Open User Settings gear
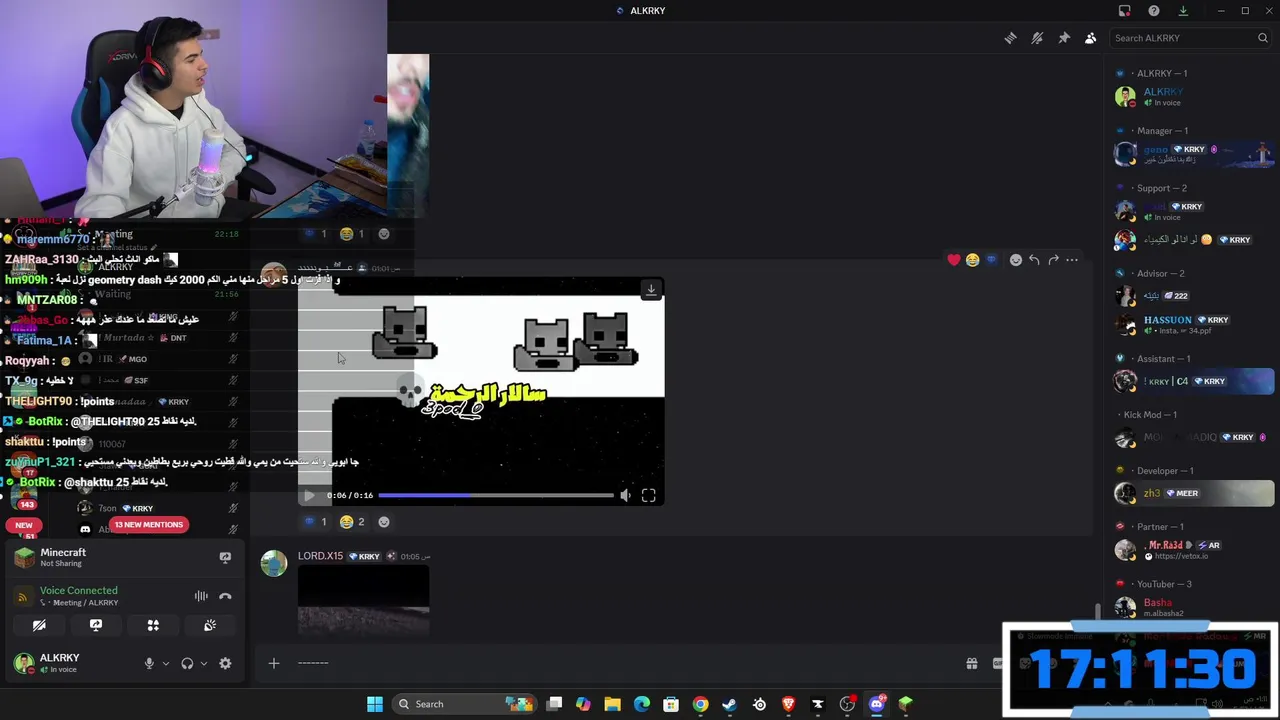Image resolution: width=1280 pixels, height=720 pixels. tap(225, 663)
